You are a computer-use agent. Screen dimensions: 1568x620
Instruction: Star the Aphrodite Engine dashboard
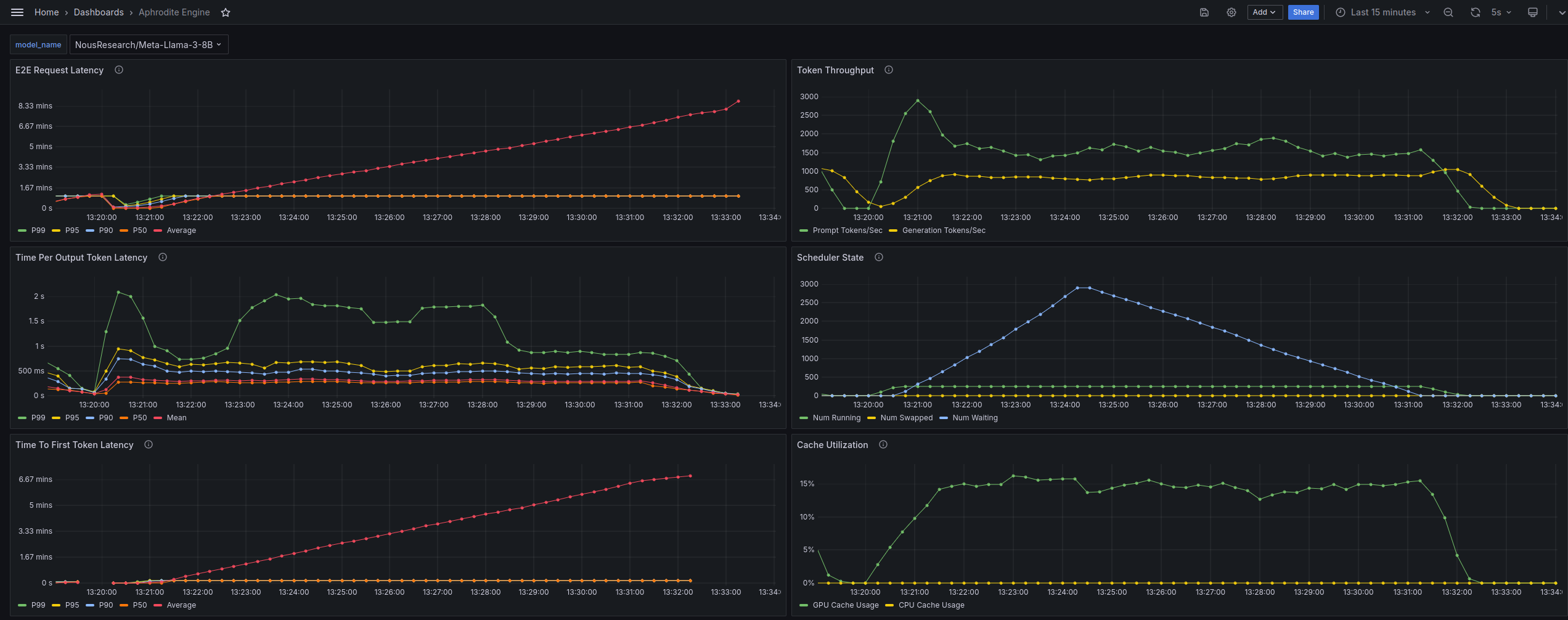[226, 12]
